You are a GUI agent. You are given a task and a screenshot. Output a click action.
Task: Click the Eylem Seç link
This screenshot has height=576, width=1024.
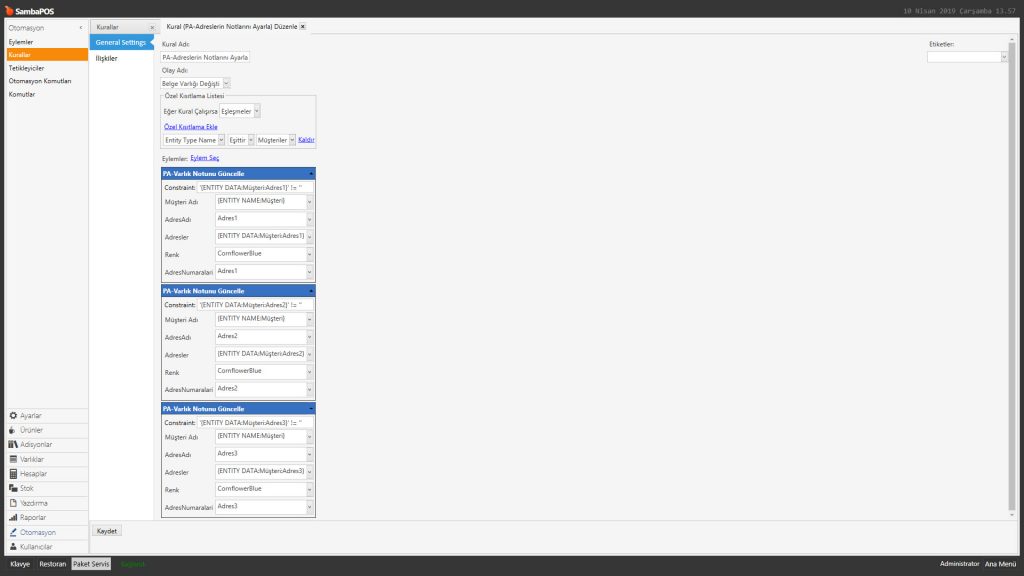[204, 158]
